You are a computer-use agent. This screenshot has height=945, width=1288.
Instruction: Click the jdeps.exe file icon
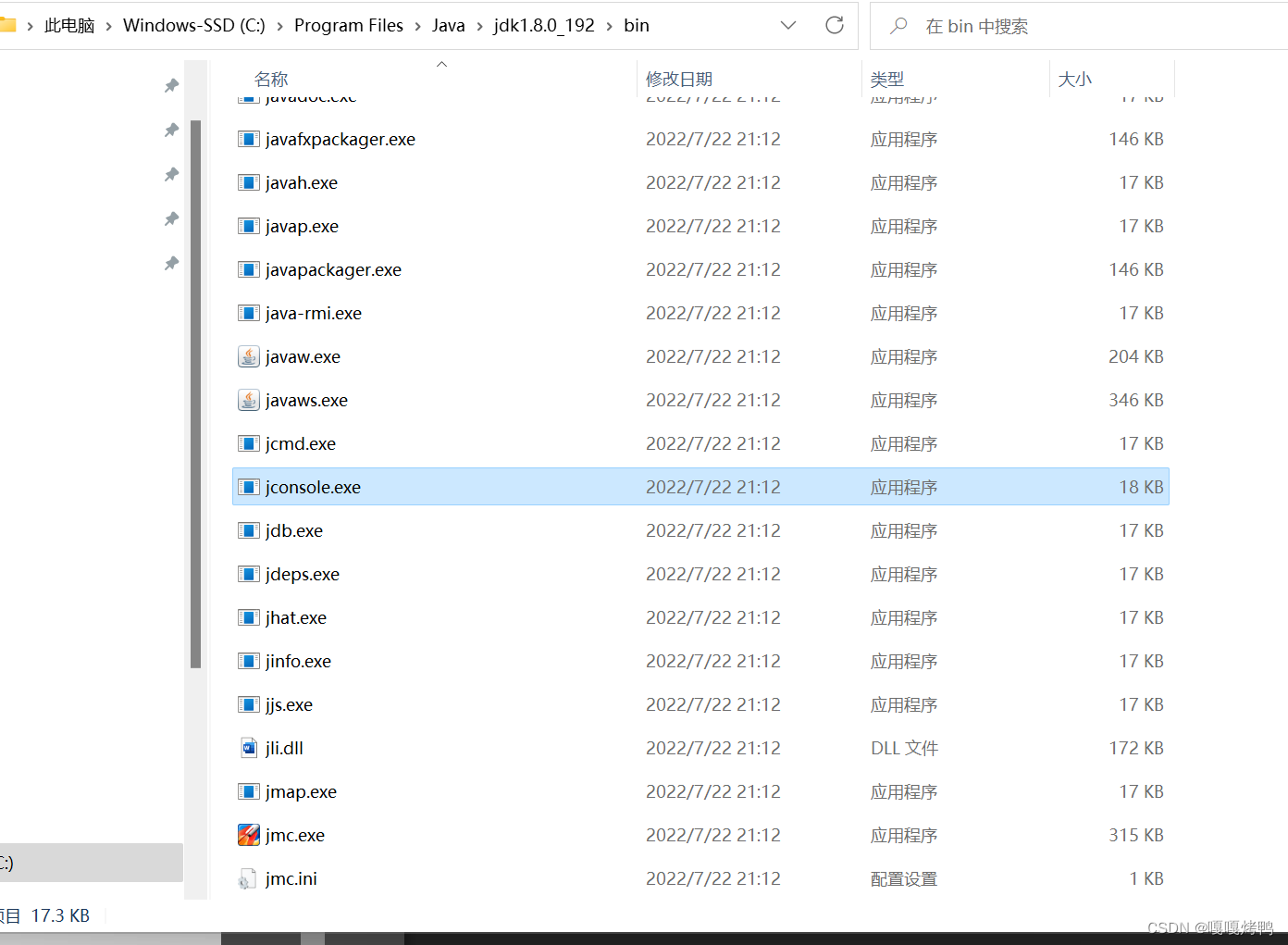click(248, 574)
